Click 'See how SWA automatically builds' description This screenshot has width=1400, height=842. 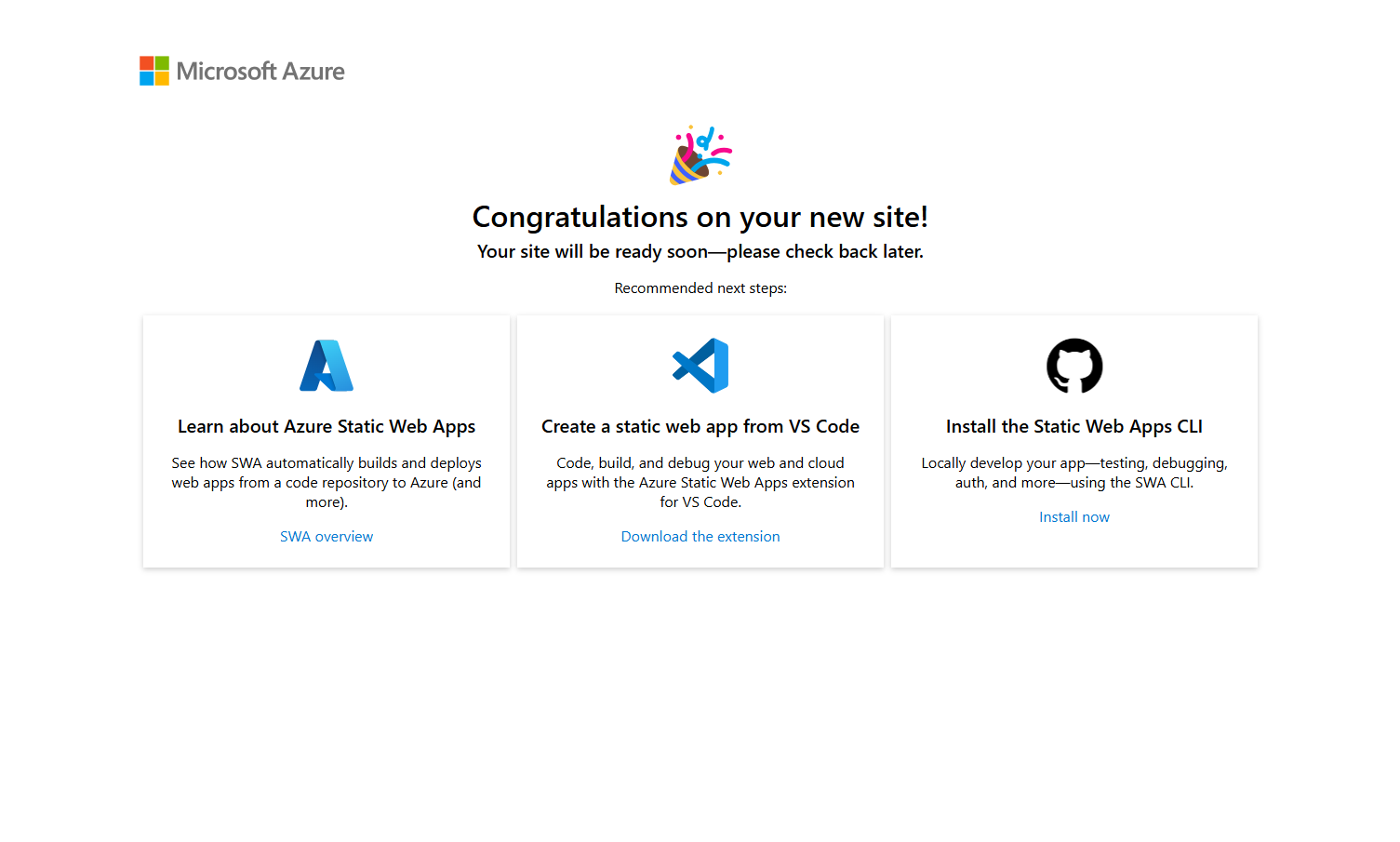[x=327, y=482]
